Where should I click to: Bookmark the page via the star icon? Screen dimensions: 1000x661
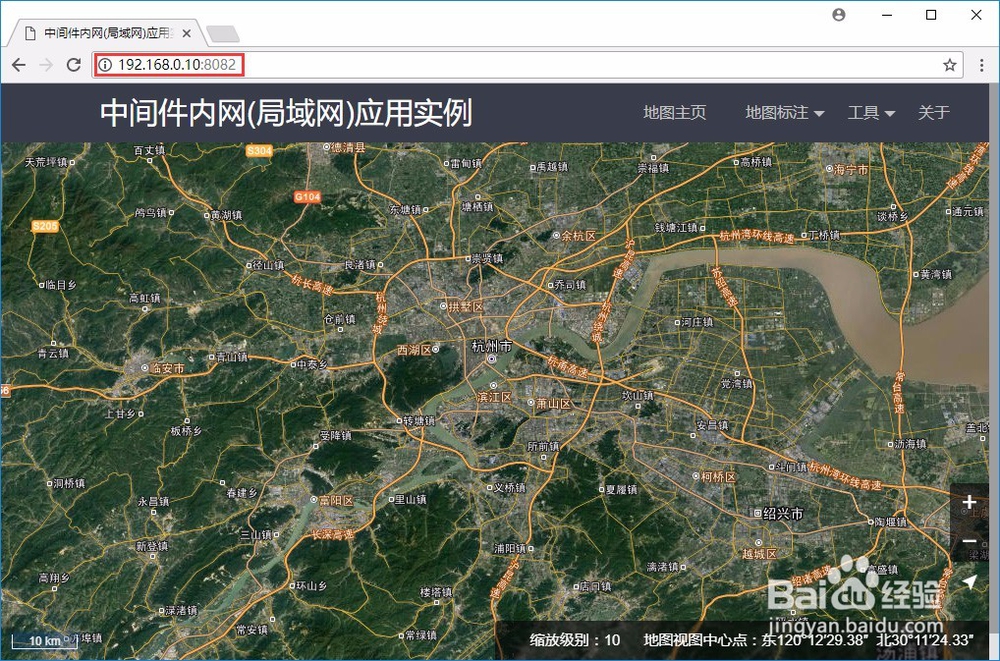(949, 64)
